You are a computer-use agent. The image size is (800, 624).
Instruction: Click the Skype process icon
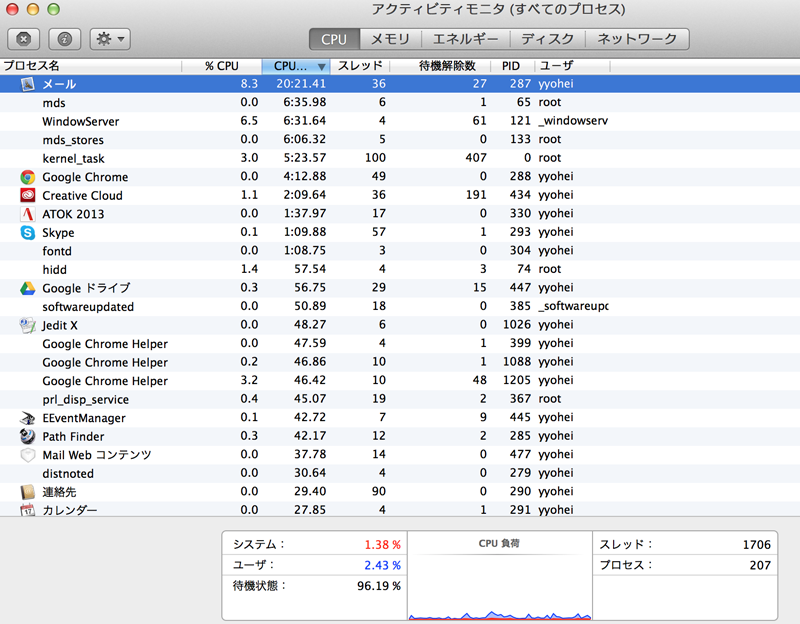tap(28, 233)
